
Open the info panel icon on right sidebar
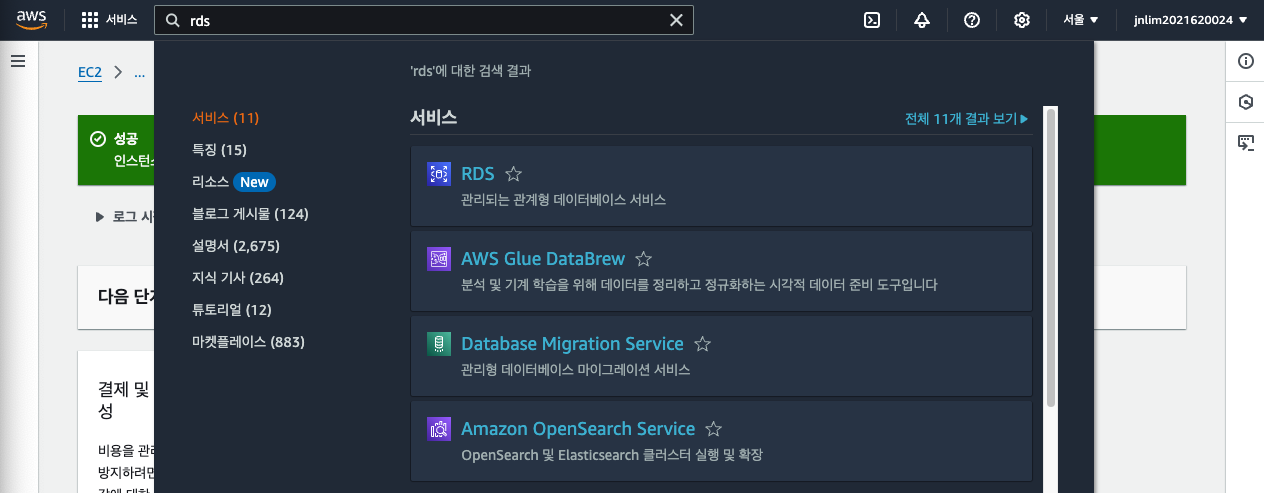[x=1246, y=61]
